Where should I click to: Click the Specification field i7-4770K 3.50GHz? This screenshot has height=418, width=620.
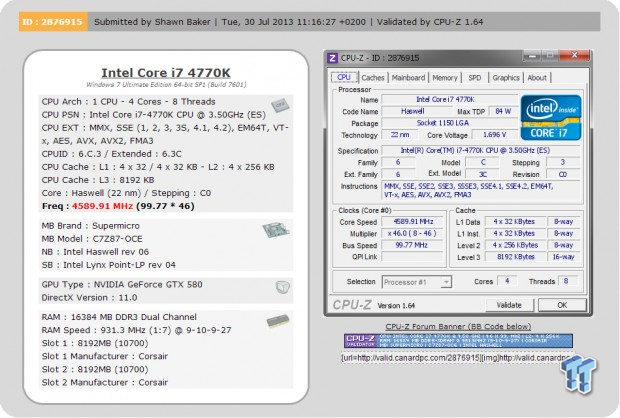coord(481,151)
